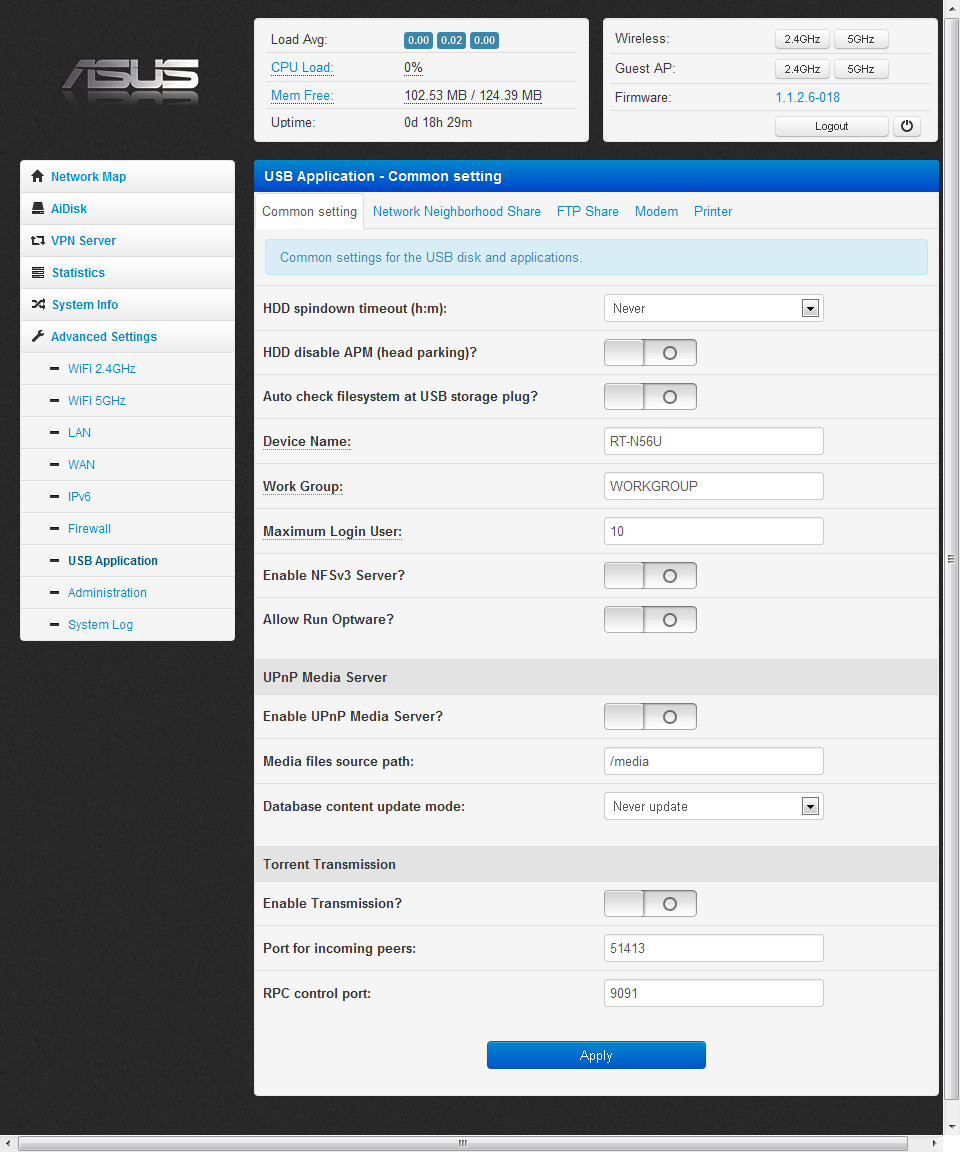Image resolution: width=960 pixels, height=1152 pixels.
Task: Expand the Database content update mode dropdown
Action: point(713,807)
